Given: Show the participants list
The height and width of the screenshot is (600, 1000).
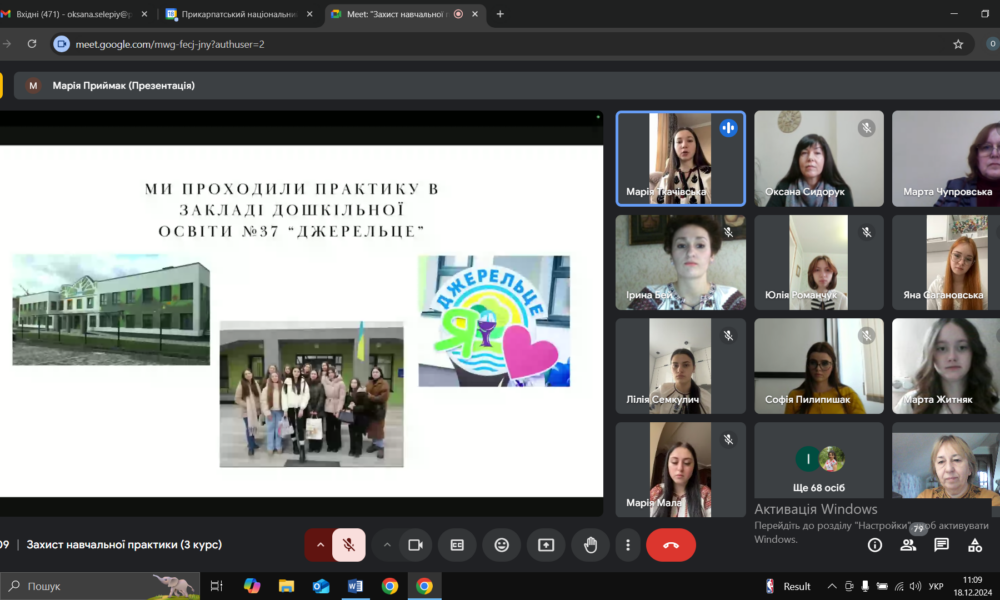Looking at the screenshot, I should click(908, 545).
